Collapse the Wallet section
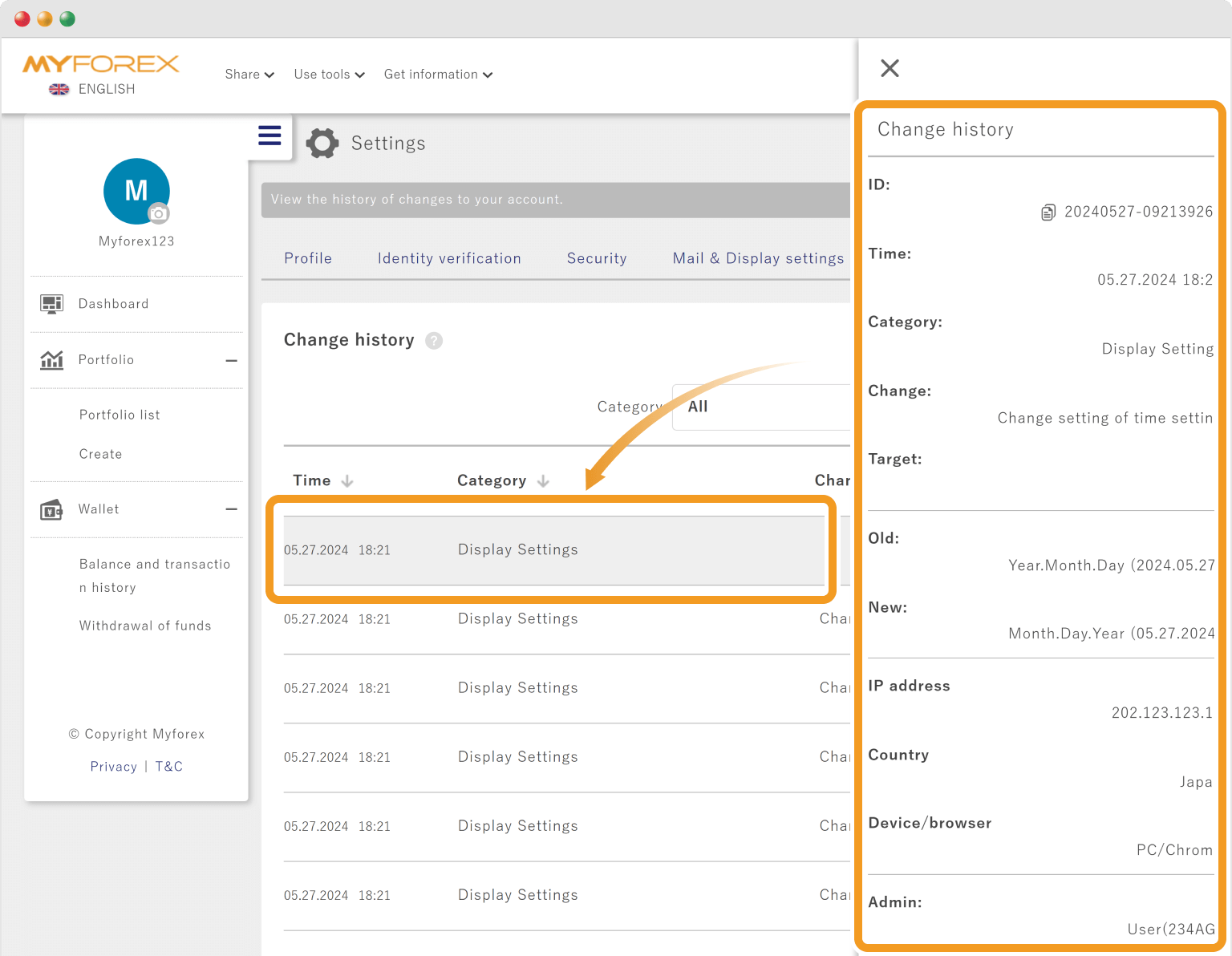The height and width of the screenshot is (956, 1232). tap(231, 509)
